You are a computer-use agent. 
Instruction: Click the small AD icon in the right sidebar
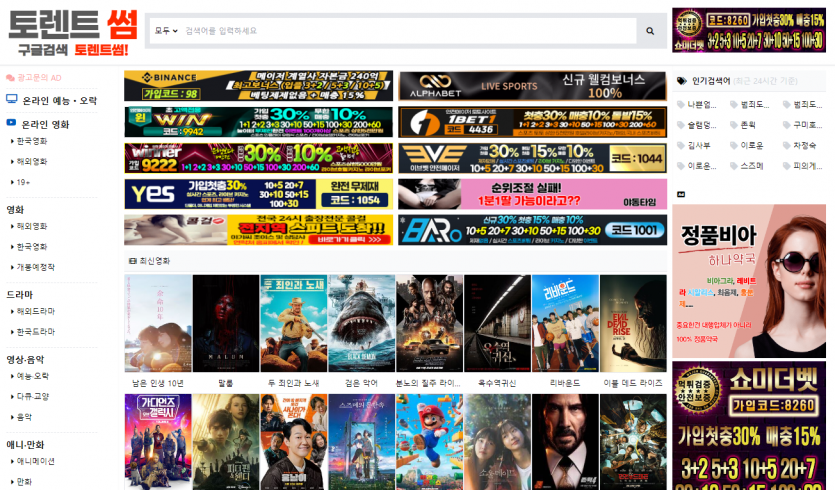pos(681,194)
